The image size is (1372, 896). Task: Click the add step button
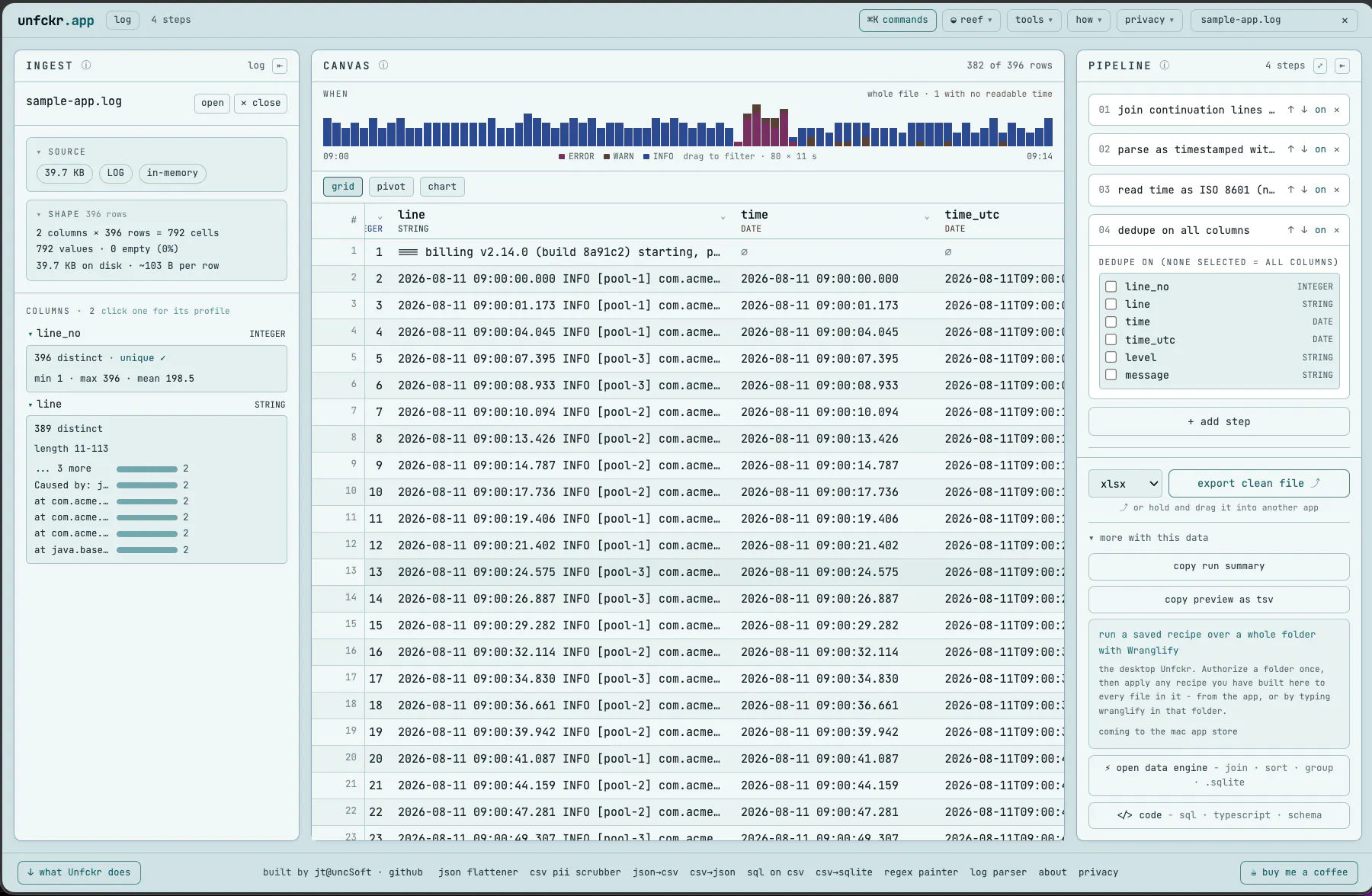tap(1219, 421)
